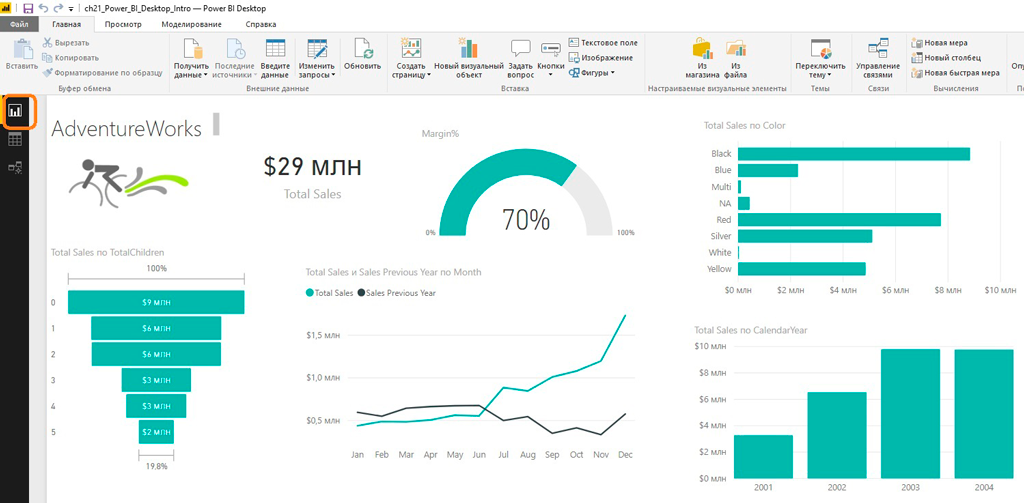Switch to the Просмотр tab
This screenshot has width=1024, height=503.
pyautogui.click(x=123, y=24)
